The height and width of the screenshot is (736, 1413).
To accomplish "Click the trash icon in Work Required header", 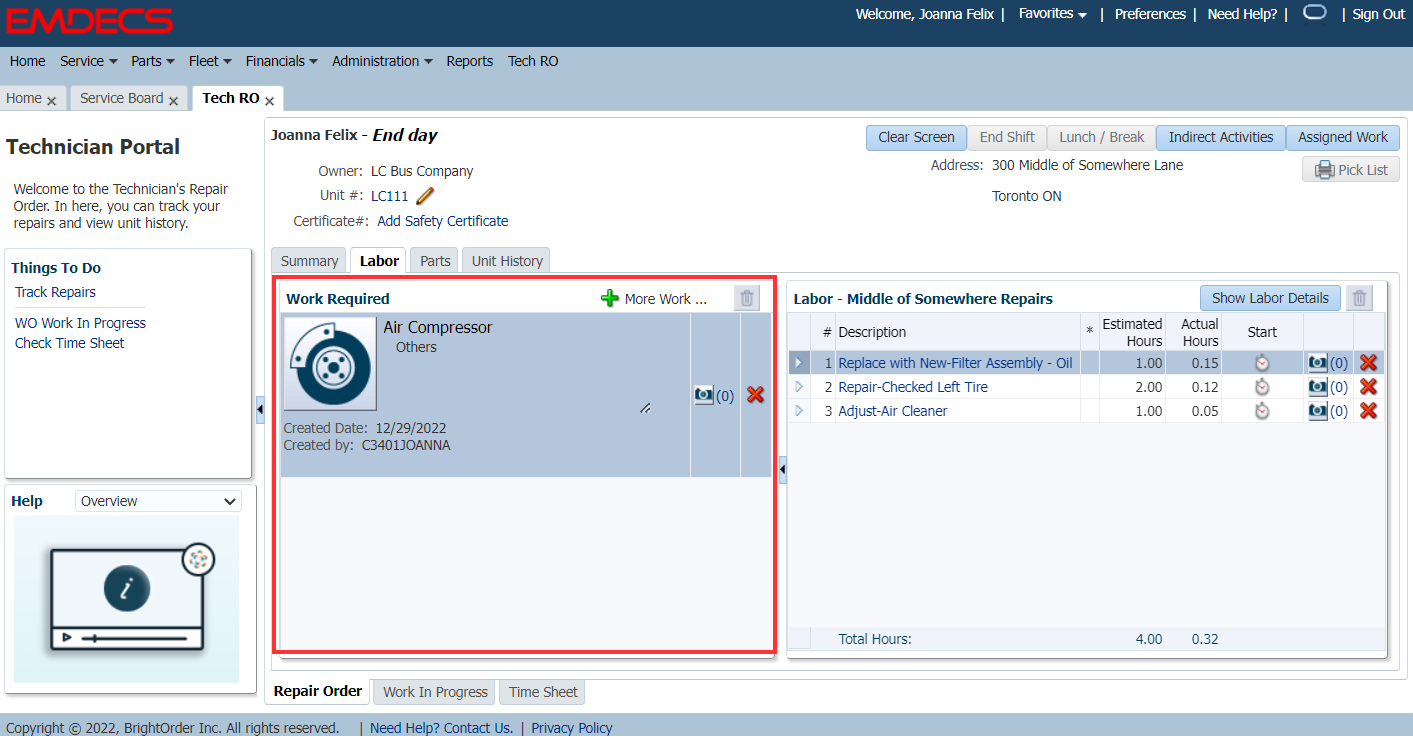I will point(746,298).
